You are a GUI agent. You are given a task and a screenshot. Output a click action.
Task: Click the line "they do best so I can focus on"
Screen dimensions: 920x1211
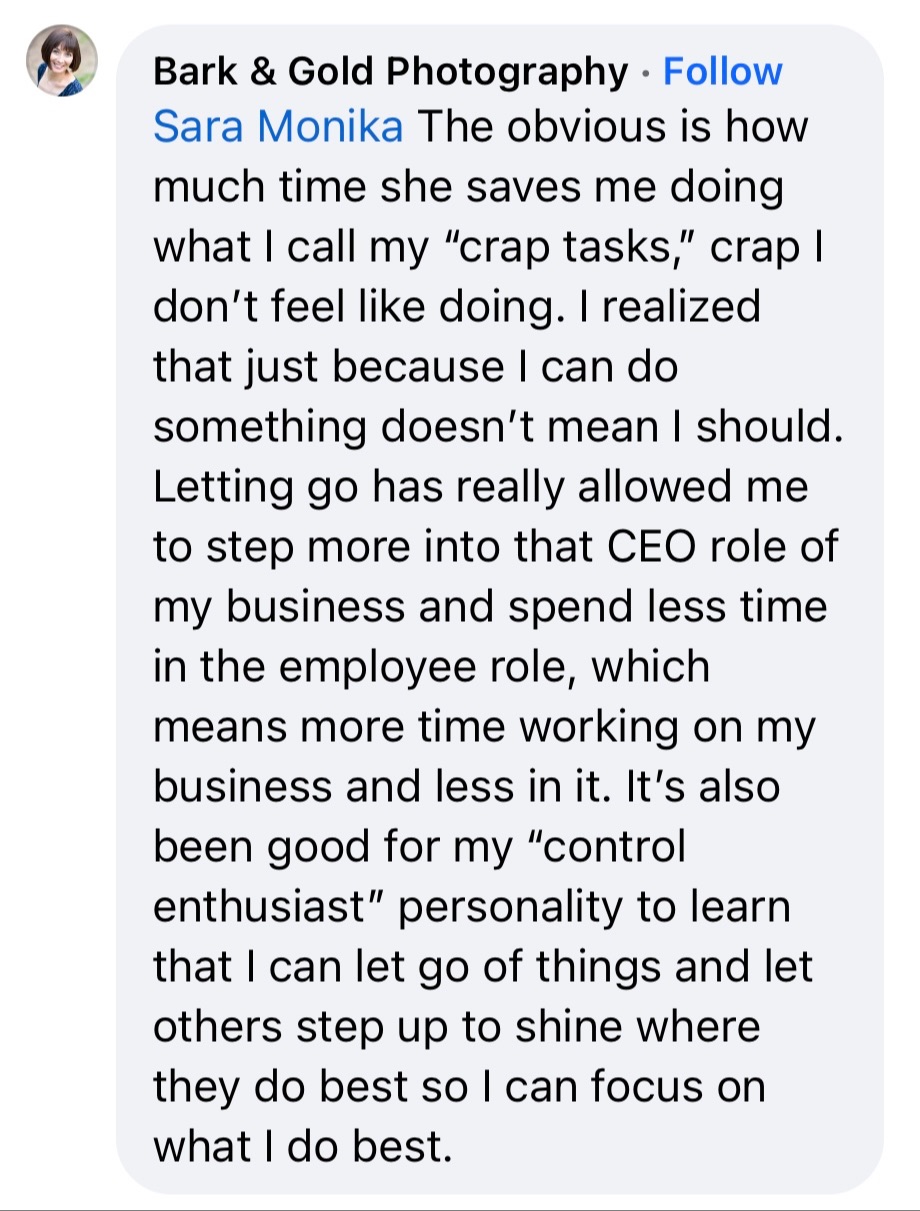tap(459, 1086)
